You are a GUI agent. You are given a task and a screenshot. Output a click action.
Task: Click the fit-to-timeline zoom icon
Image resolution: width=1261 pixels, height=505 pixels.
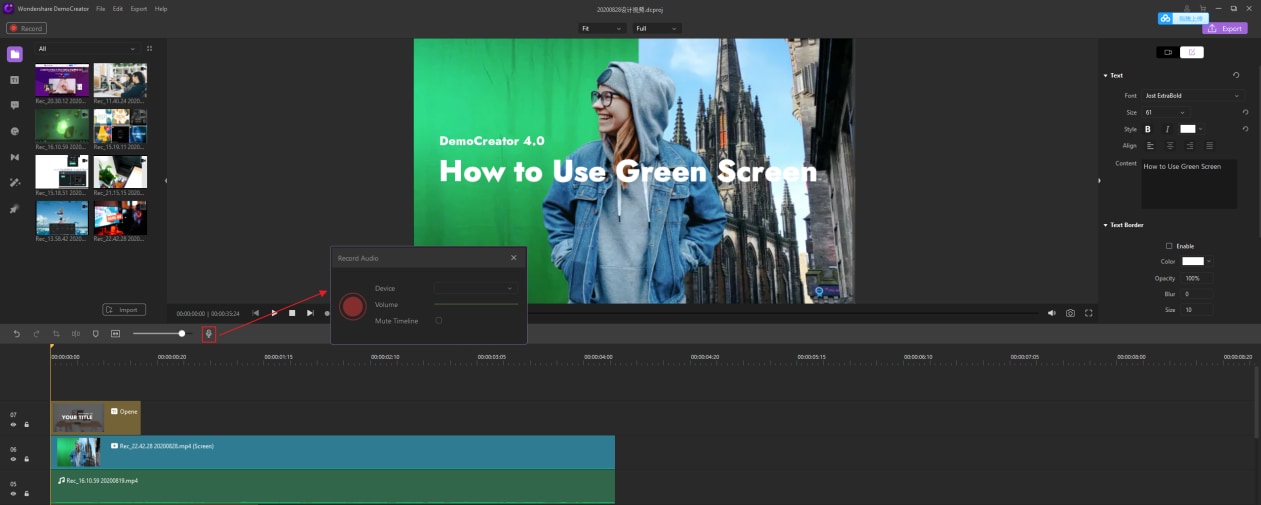[116, 333]
